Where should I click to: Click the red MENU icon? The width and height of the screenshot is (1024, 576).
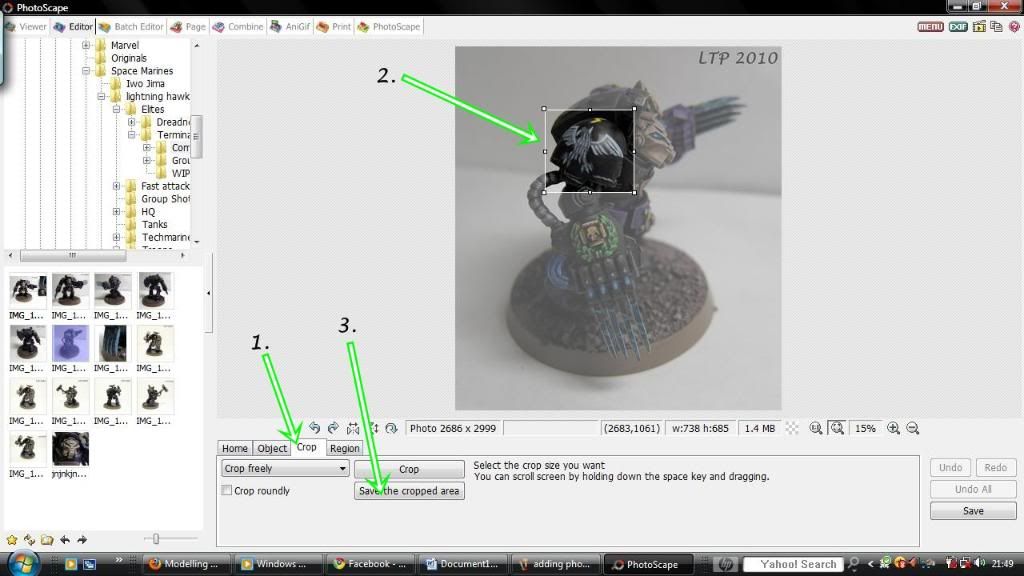tap(930, 27)
